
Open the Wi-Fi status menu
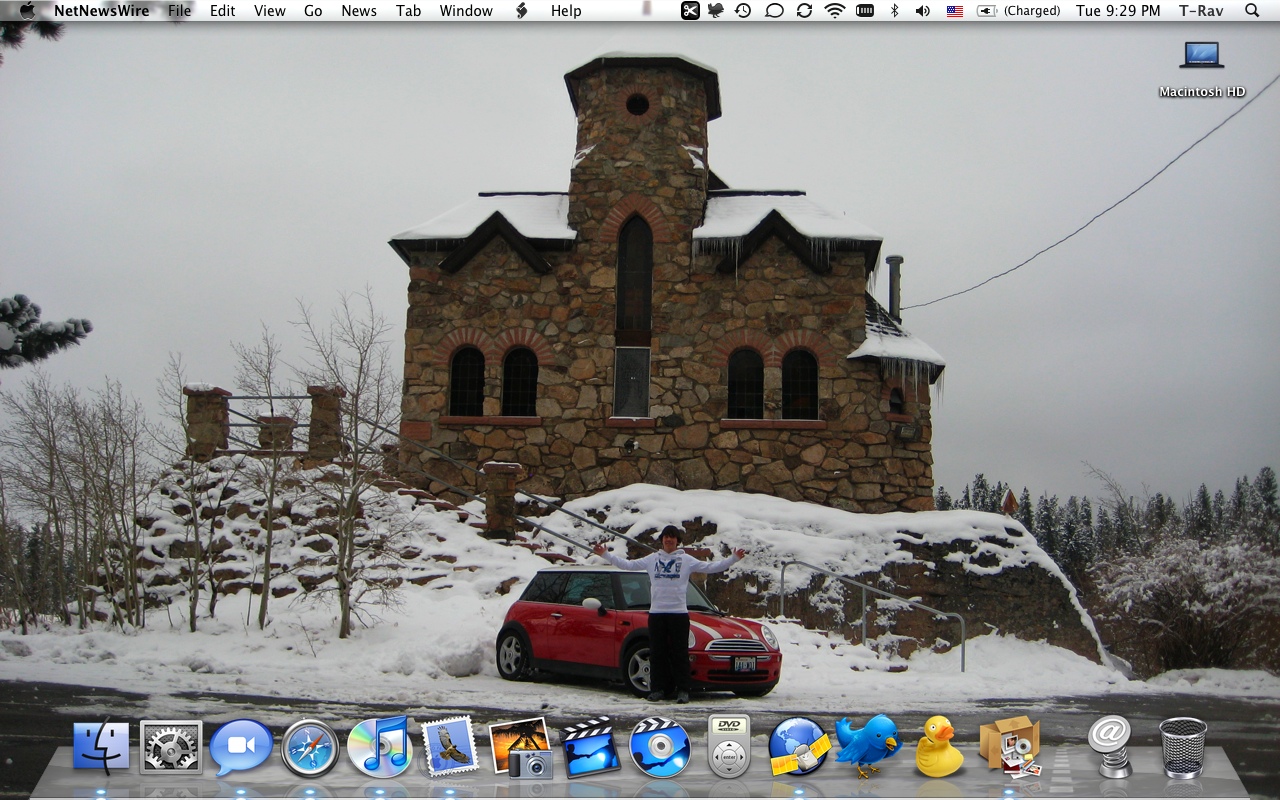pos(834,11)
